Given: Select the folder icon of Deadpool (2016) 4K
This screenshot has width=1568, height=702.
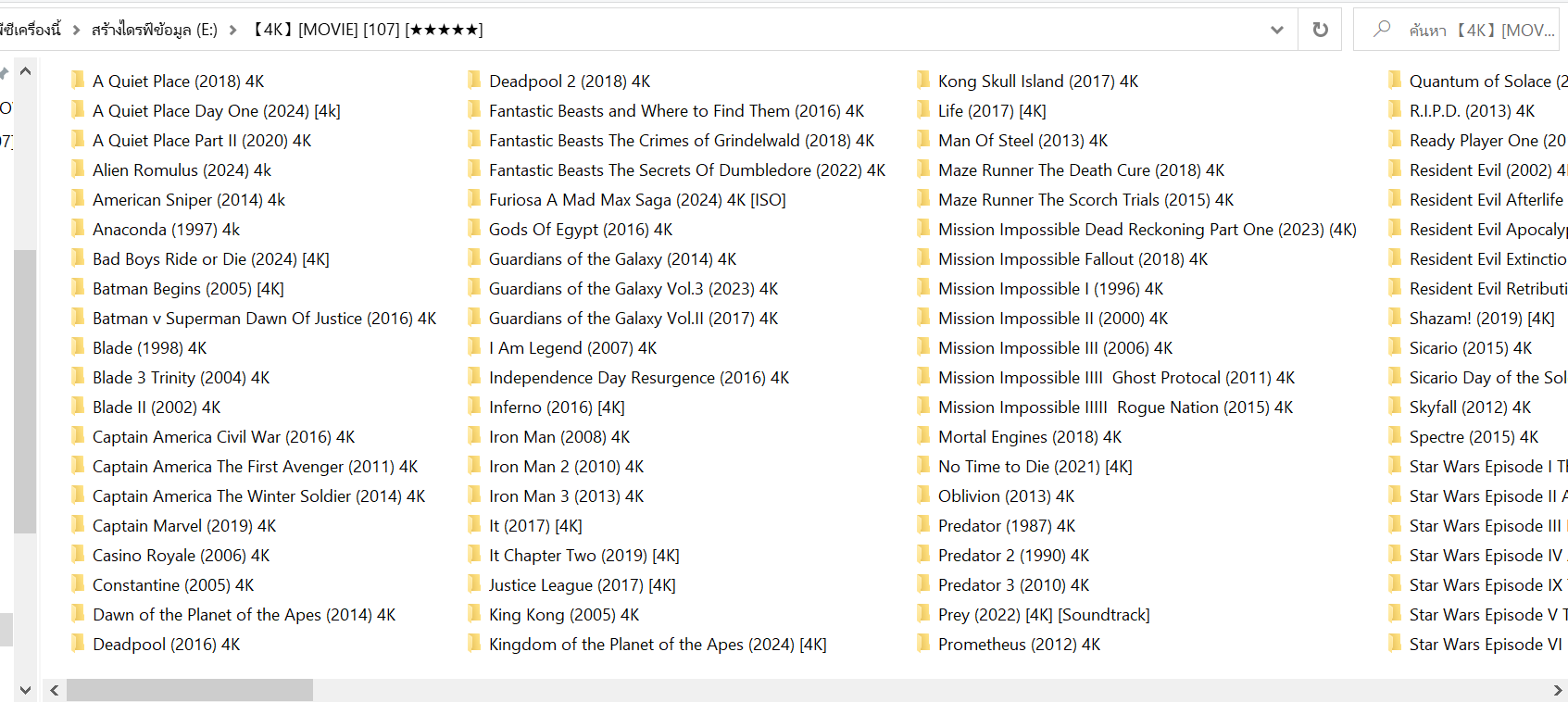Looking at the screenshot, I should click(78, 644).
